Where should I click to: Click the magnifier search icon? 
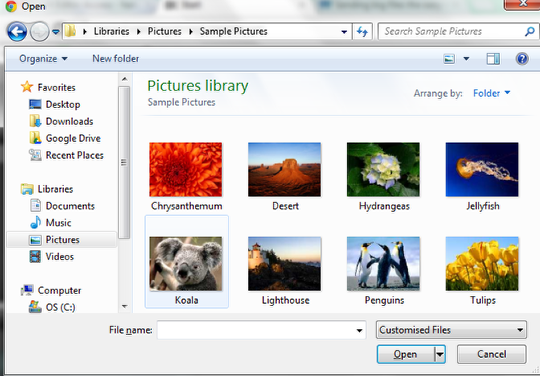pyautogui.click(x=530, y=32)
